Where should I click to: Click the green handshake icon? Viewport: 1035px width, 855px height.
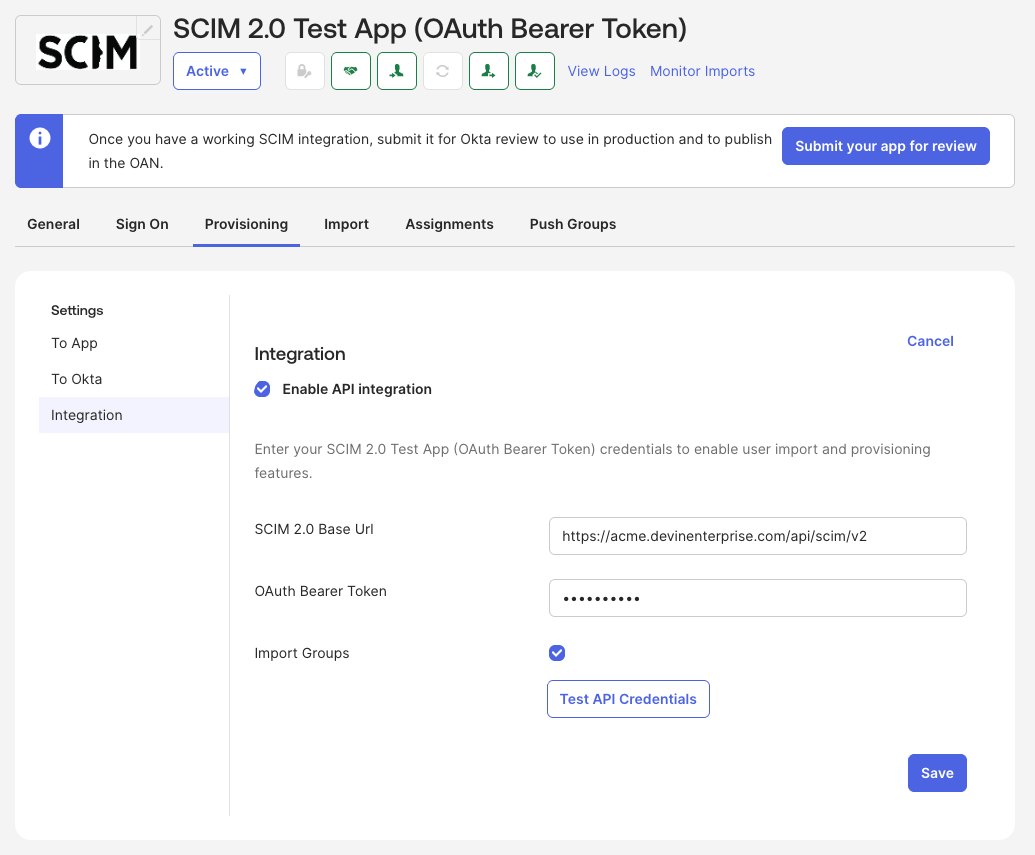pos(351,71)
